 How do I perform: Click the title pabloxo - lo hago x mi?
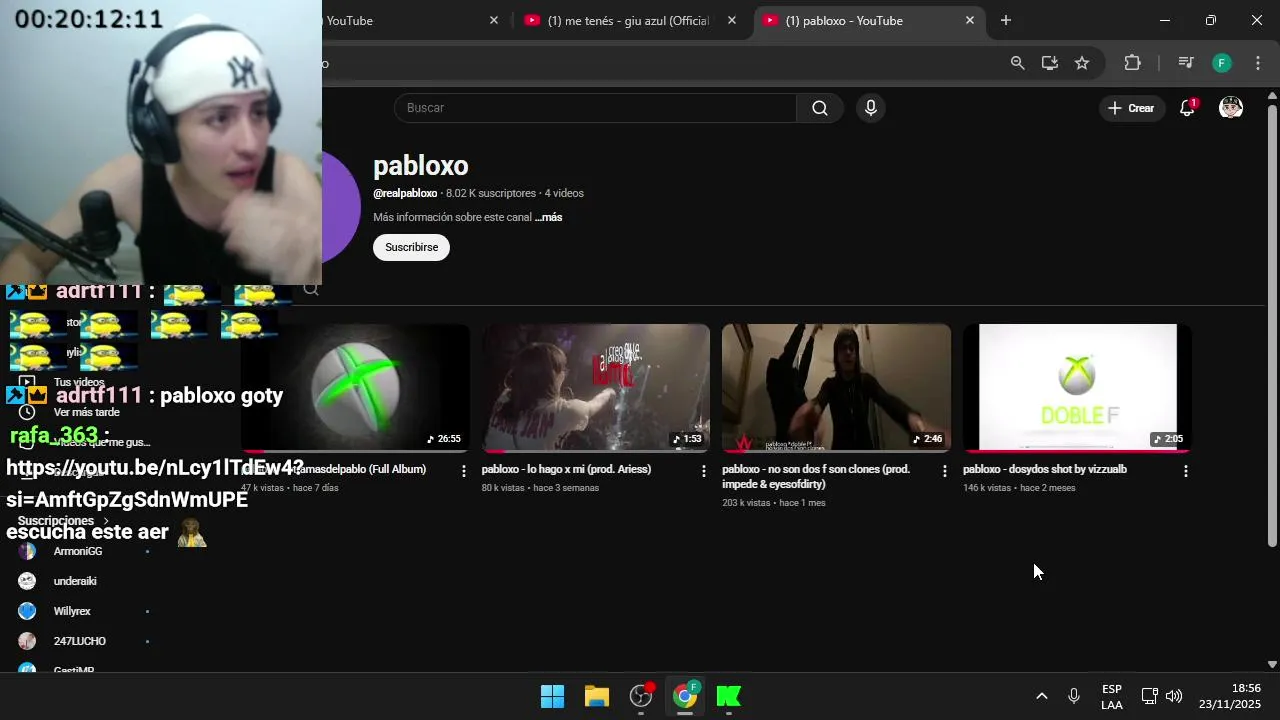pos(566,469)
